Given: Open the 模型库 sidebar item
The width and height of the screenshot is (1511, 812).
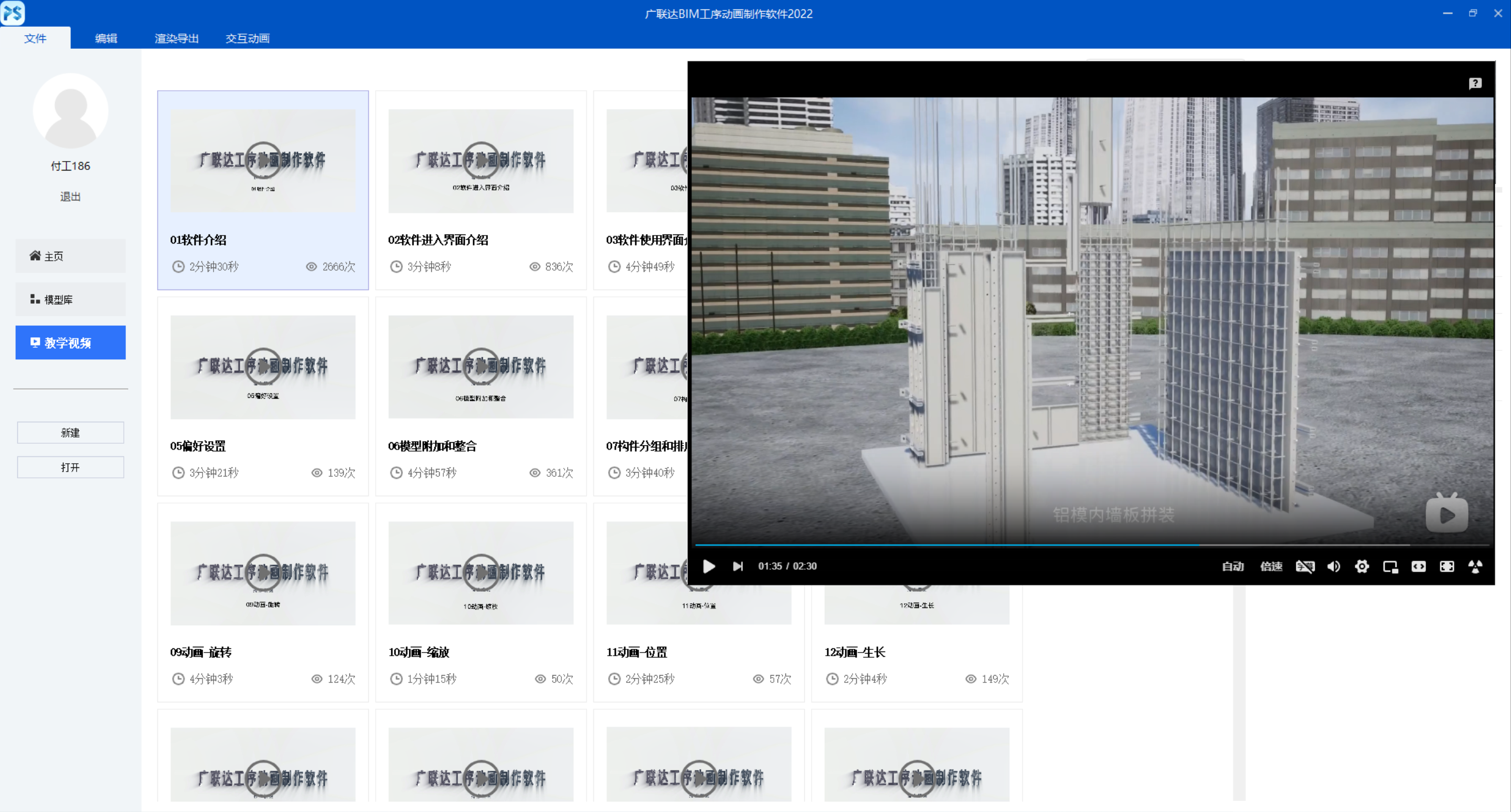Looking at the screenshot, I should 70,300.
